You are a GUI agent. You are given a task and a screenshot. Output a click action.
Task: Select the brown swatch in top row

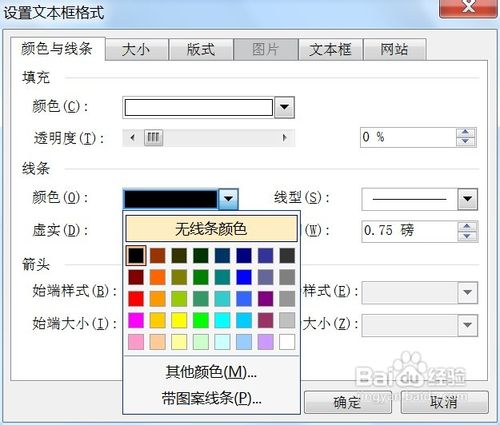tap(157, 256)
